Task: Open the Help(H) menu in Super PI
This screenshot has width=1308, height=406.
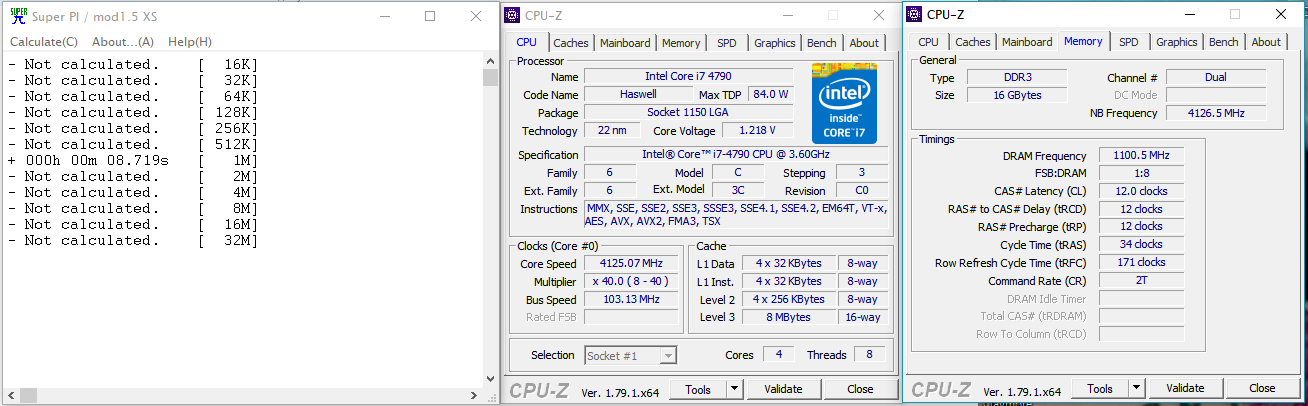Action: [190, 42]
